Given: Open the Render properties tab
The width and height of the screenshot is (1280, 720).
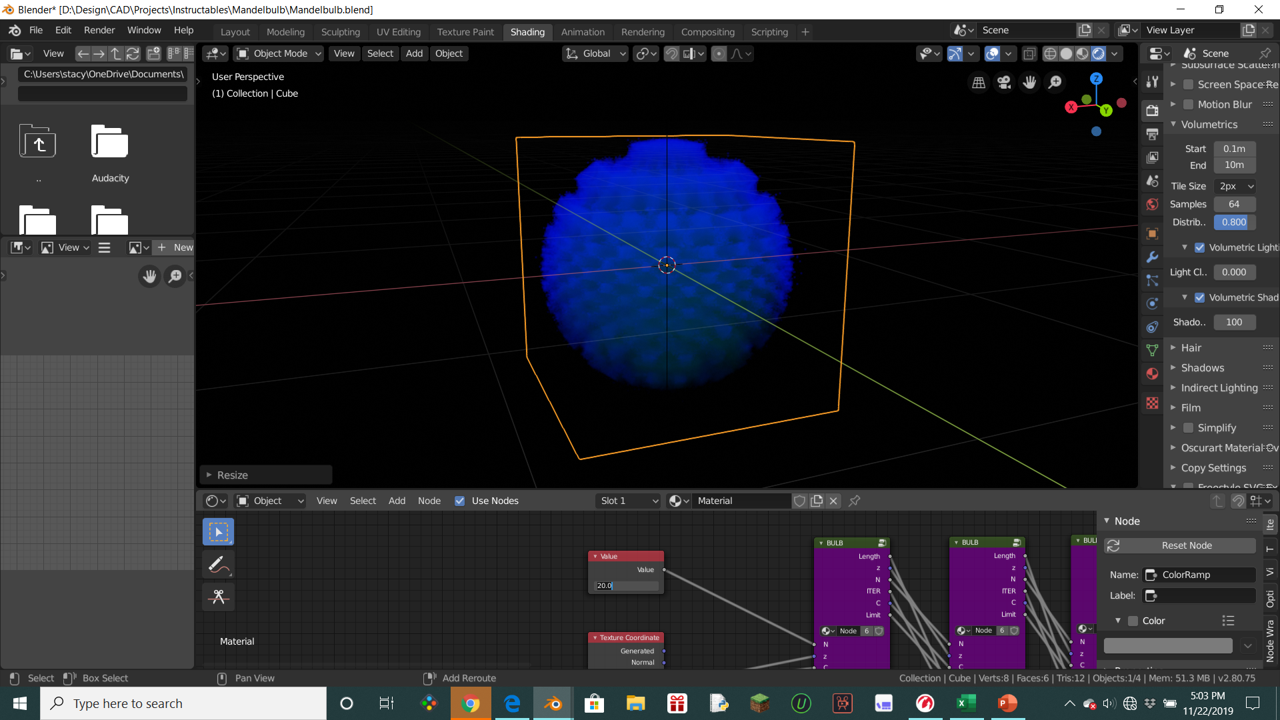Looking at the screenshot, I should [1152, 109].
